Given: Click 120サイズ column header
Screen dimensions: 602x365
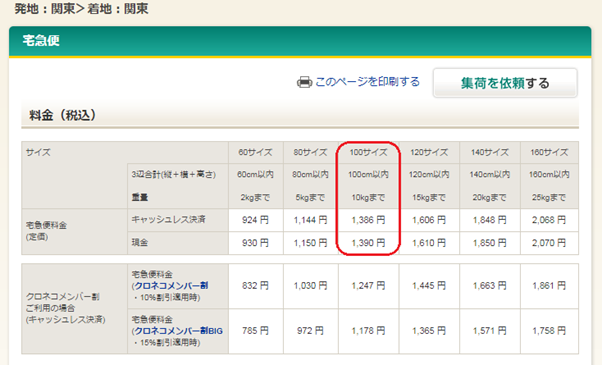Looking at the screenshot, I should pos(429,152).
